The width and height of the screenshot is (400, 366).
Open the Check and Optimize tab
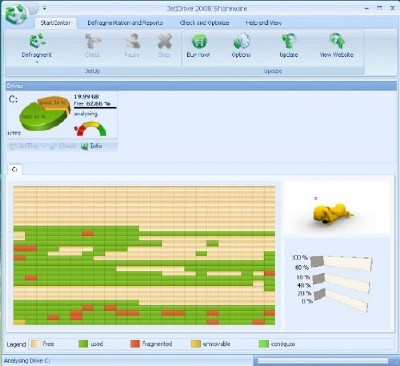point(204,23)
